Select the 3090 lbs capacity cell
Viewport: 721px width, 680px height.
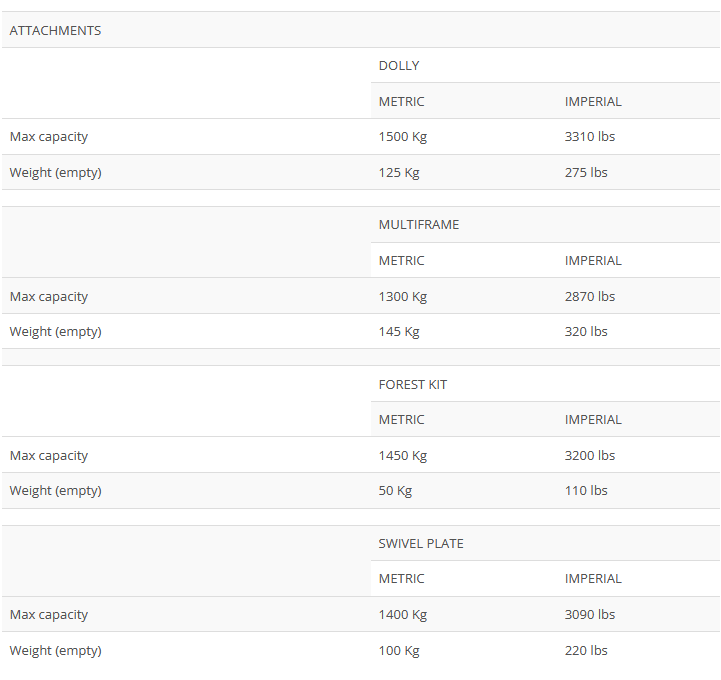coord(590,614)
